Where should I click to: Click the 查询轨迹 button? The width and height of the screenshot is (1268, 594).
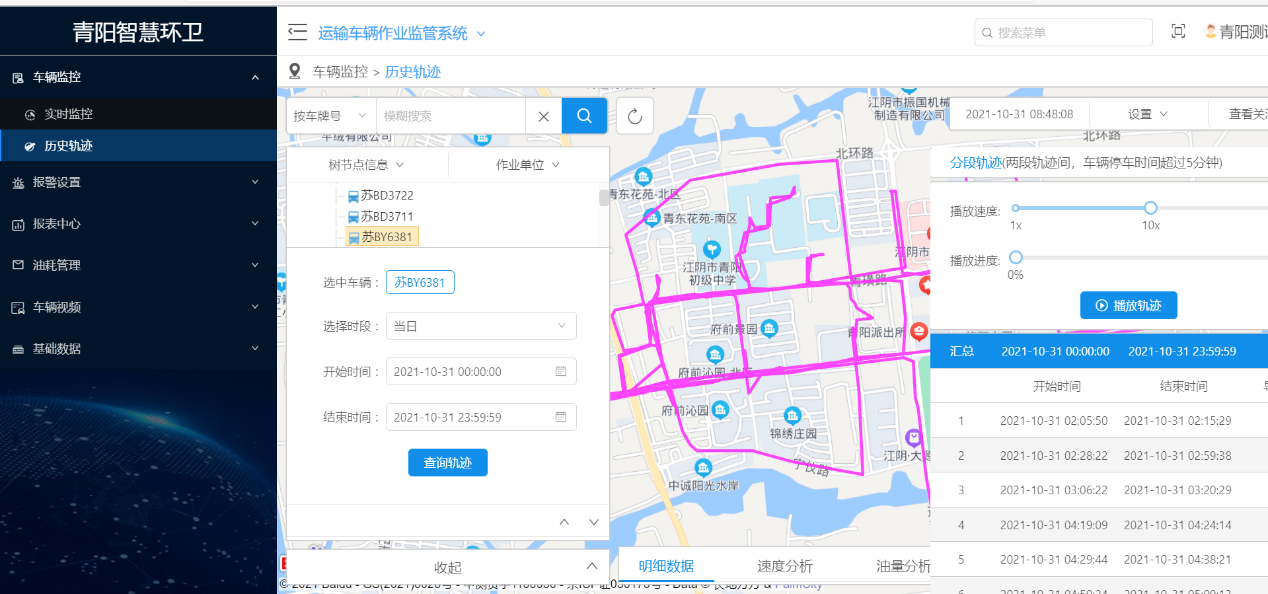coord(448,463)
